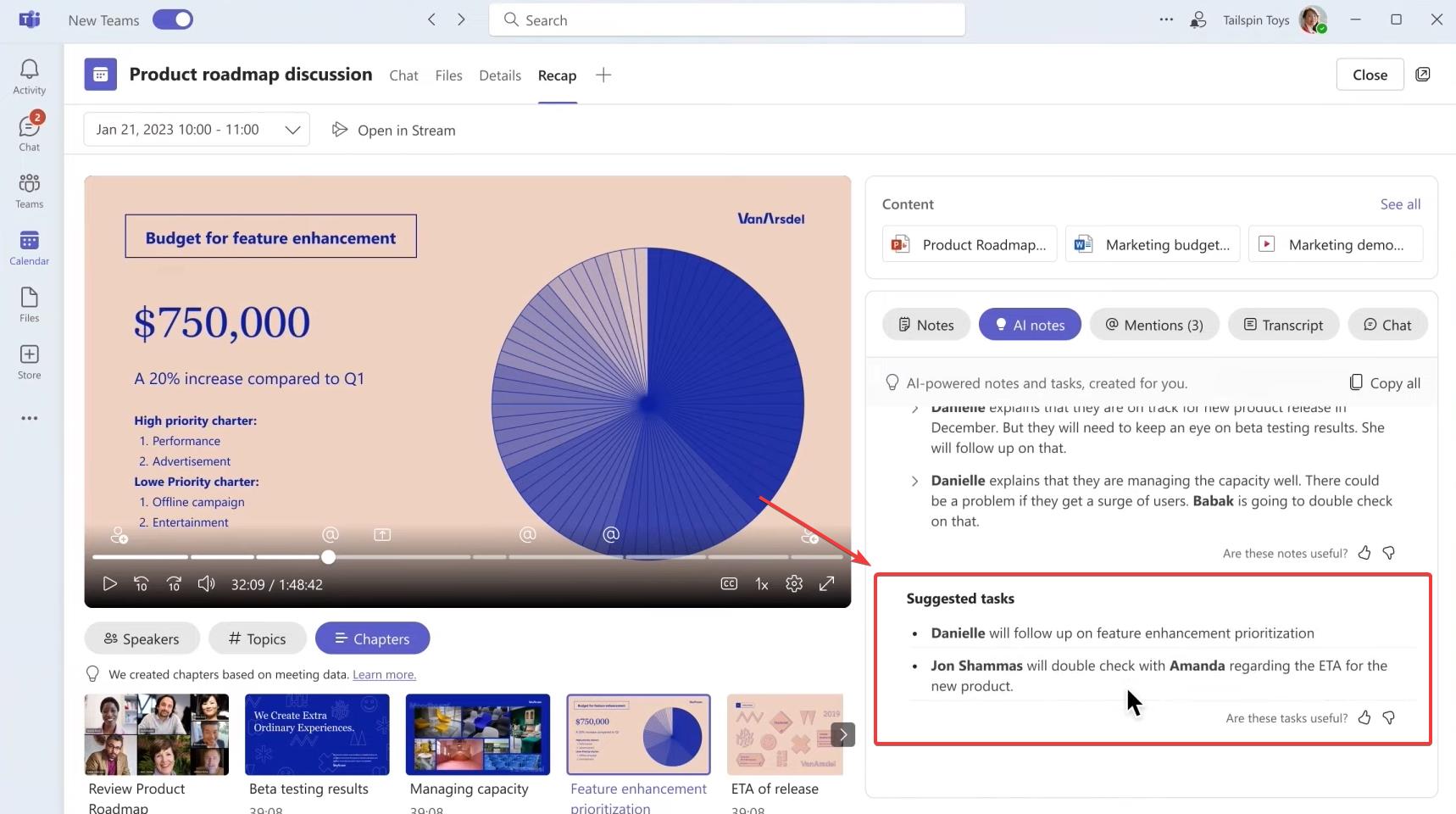Click Open in Stream
Screen dimensions: 1456x814
pos(394,130)
